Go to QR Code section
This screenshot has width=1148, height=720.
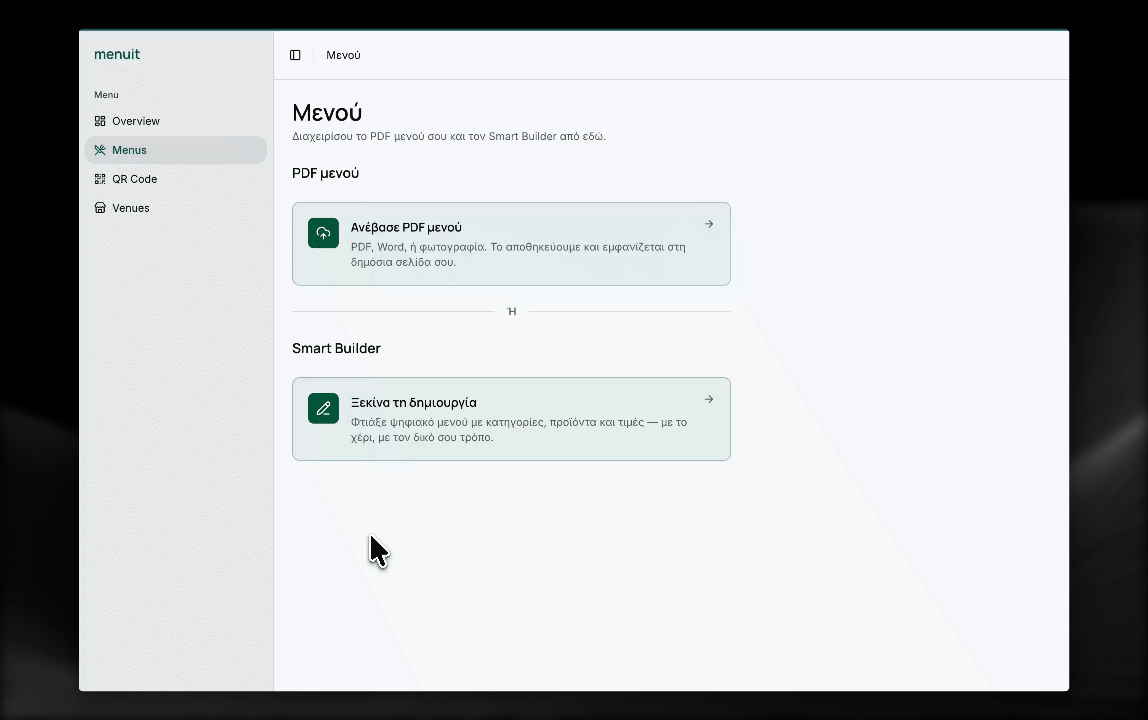(x=176, y=179)
